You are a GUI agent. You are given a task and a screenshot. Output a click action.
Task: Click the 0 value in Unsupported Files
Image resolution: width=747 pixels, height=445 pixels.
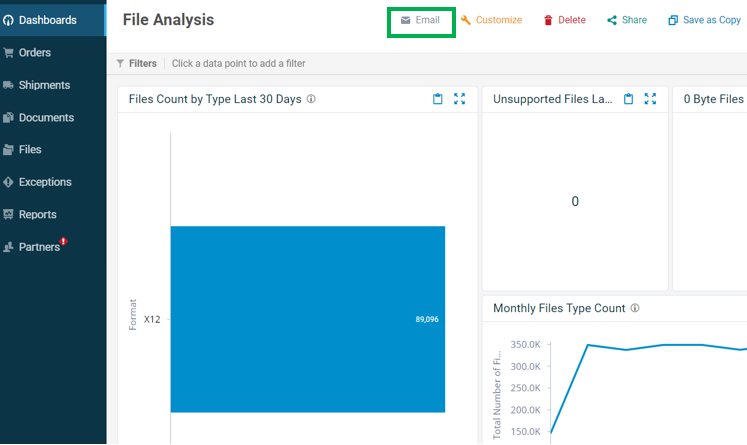pyautogui.click(x=575, y=201)
